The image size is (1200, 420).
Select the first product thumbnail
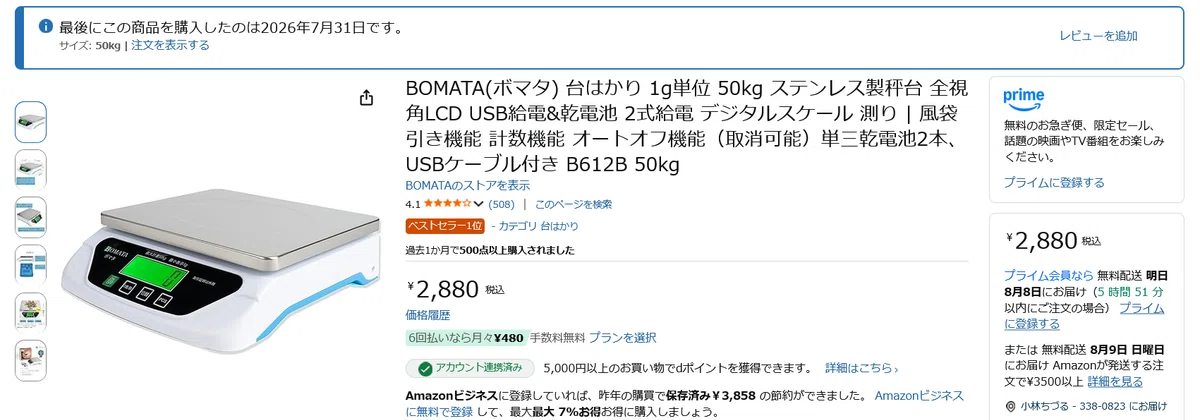click(x=30, y=122)
